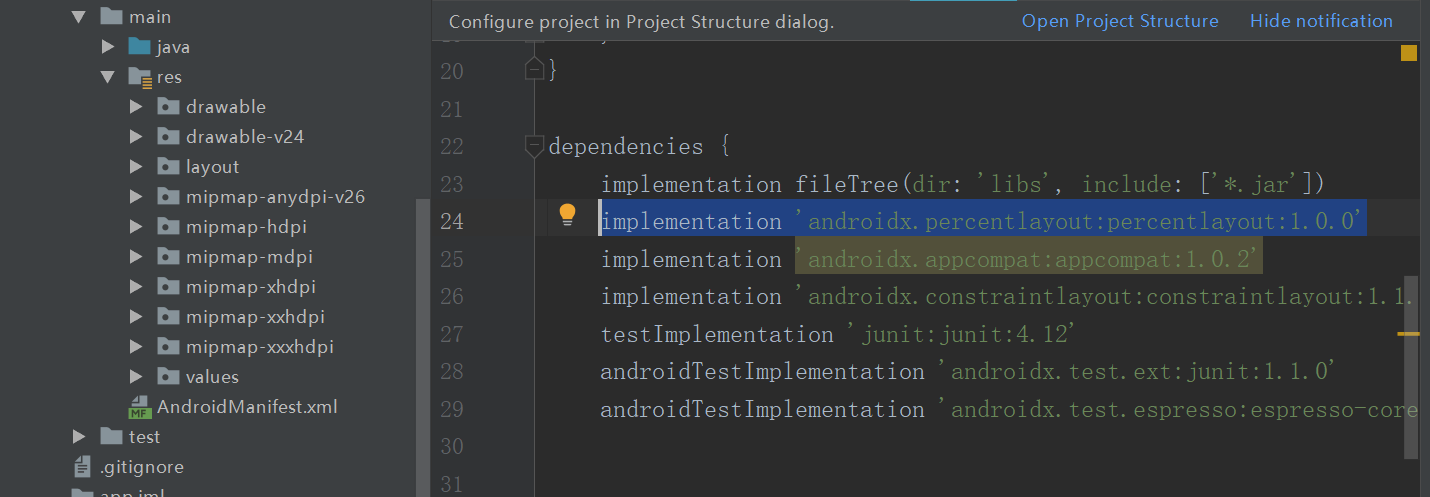This screenshot has width=1430, height=497.
Task: Click the mipmap-hdpi folder icon
Action: coord(168,227)
